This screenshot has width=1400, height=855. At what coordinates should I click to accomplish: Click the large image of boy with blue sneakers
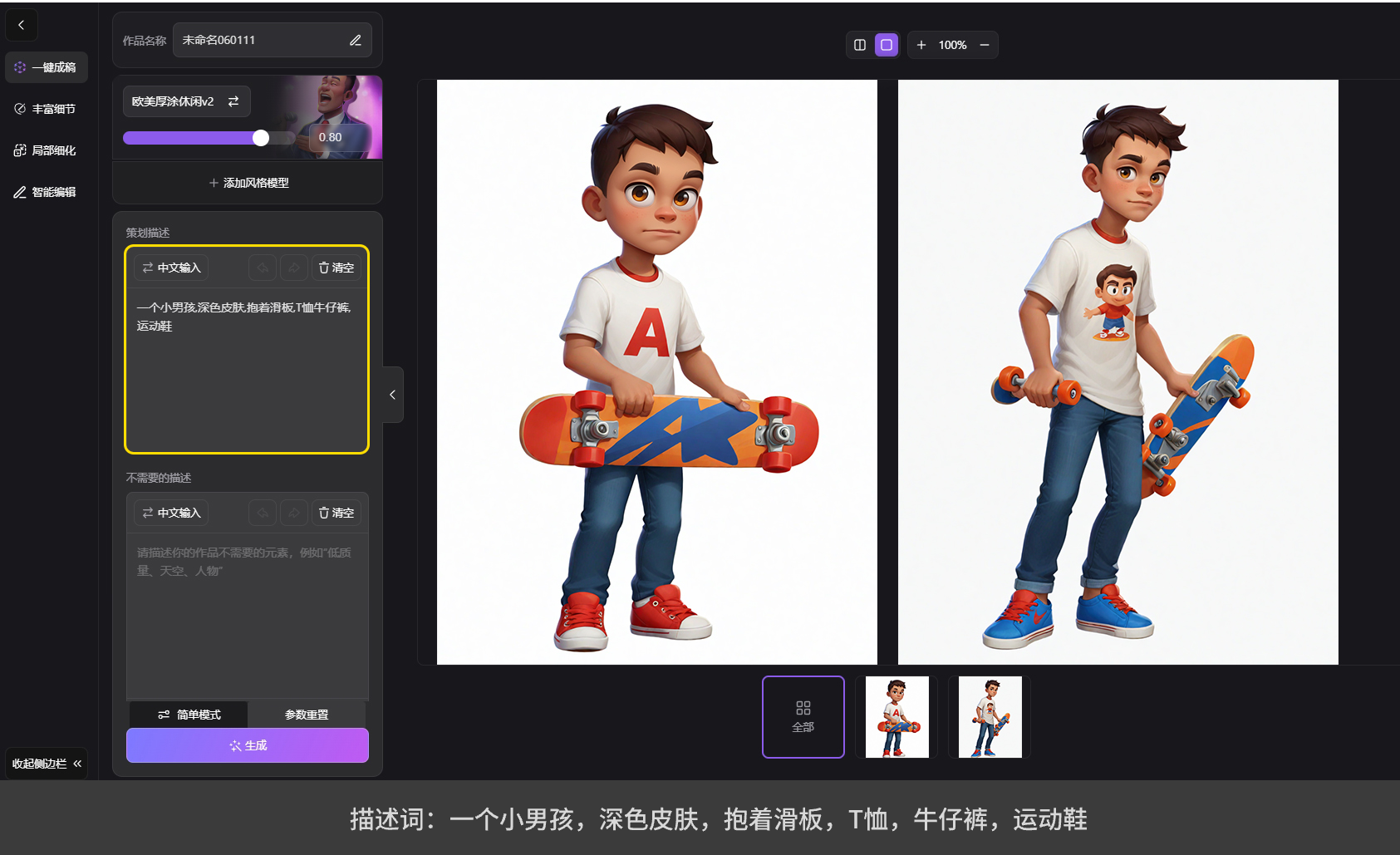[x=1118, y=372]
